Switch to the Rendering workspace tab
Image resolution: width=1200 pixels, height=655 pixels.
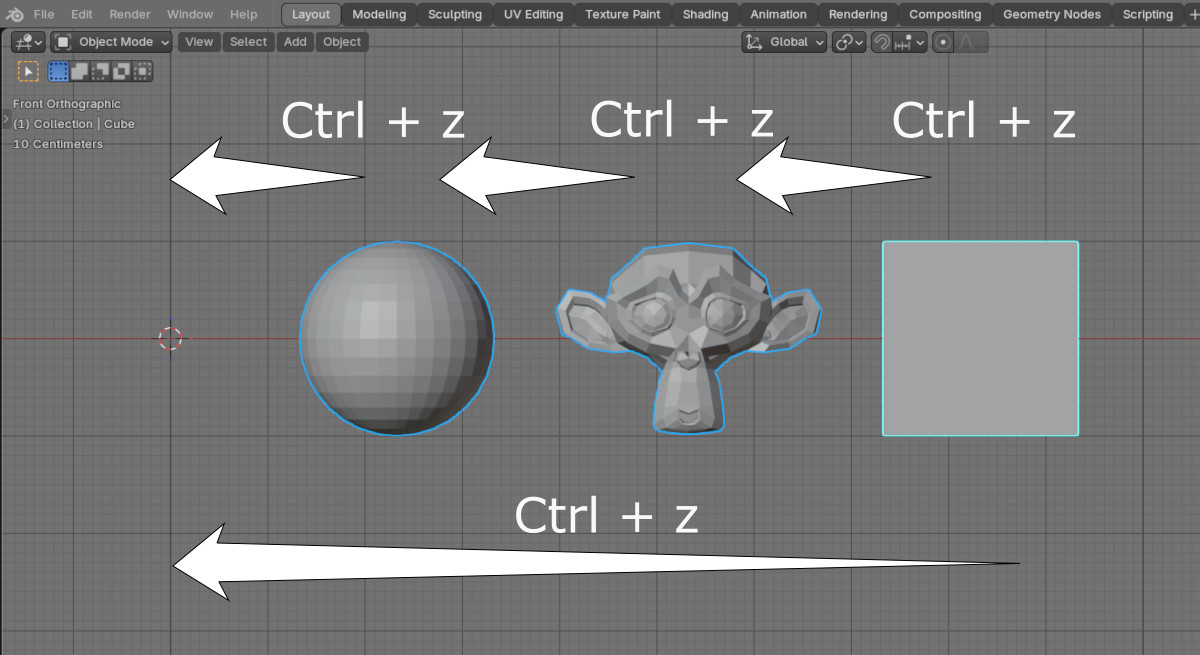coord(858,14)
